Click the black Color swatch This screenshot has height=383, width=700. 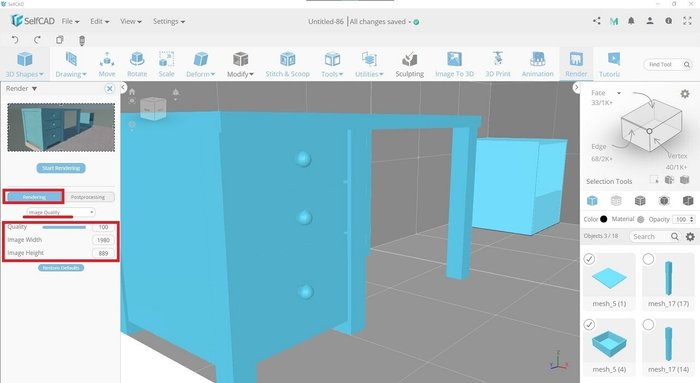[x=604, y=219]
